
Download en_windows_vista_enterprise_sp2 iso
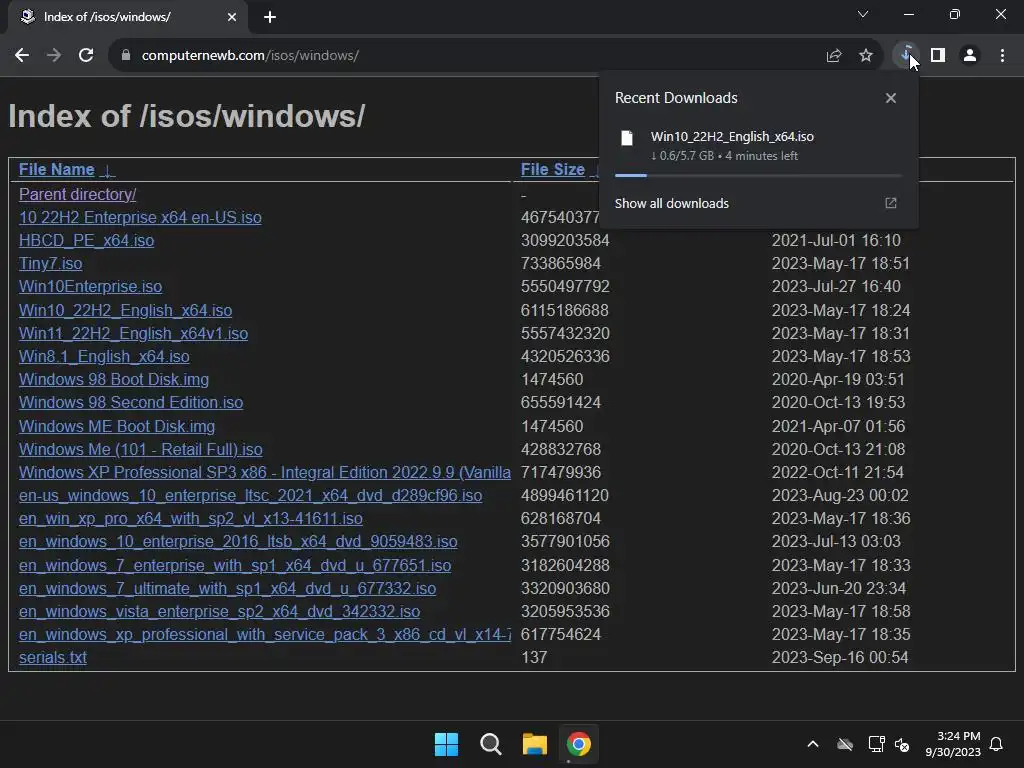pos(219,611)
